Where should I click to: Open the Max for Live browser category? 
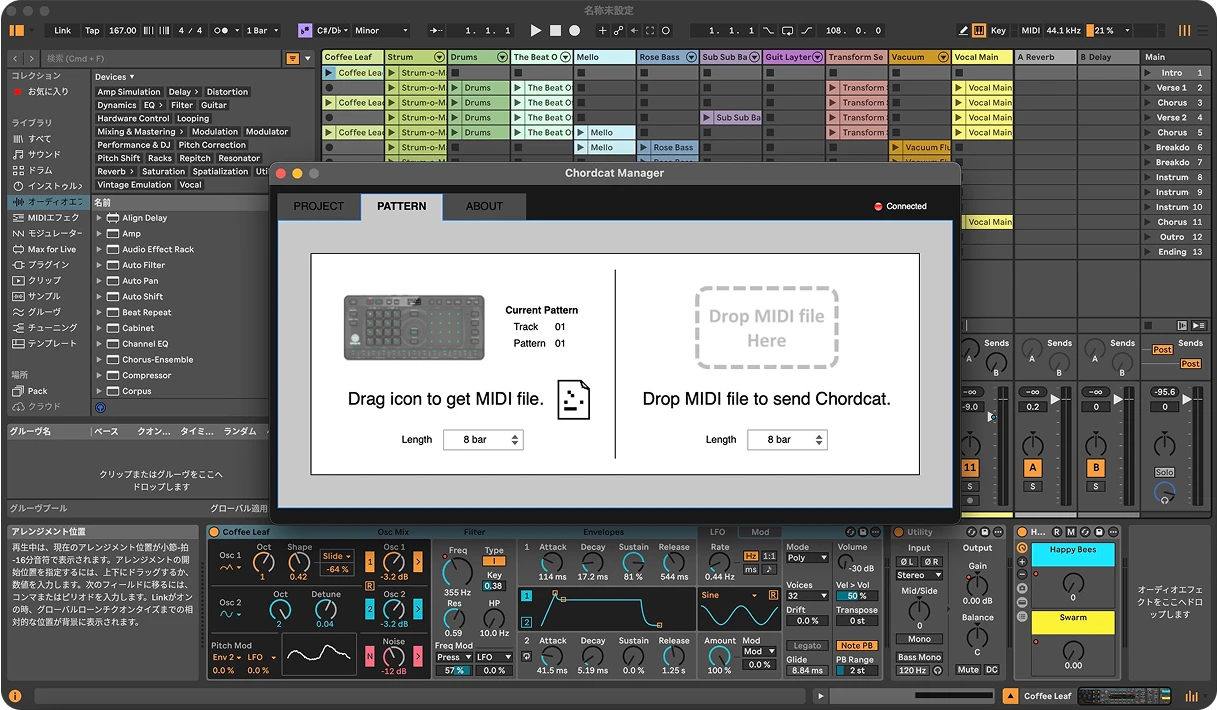coord(51,249)
